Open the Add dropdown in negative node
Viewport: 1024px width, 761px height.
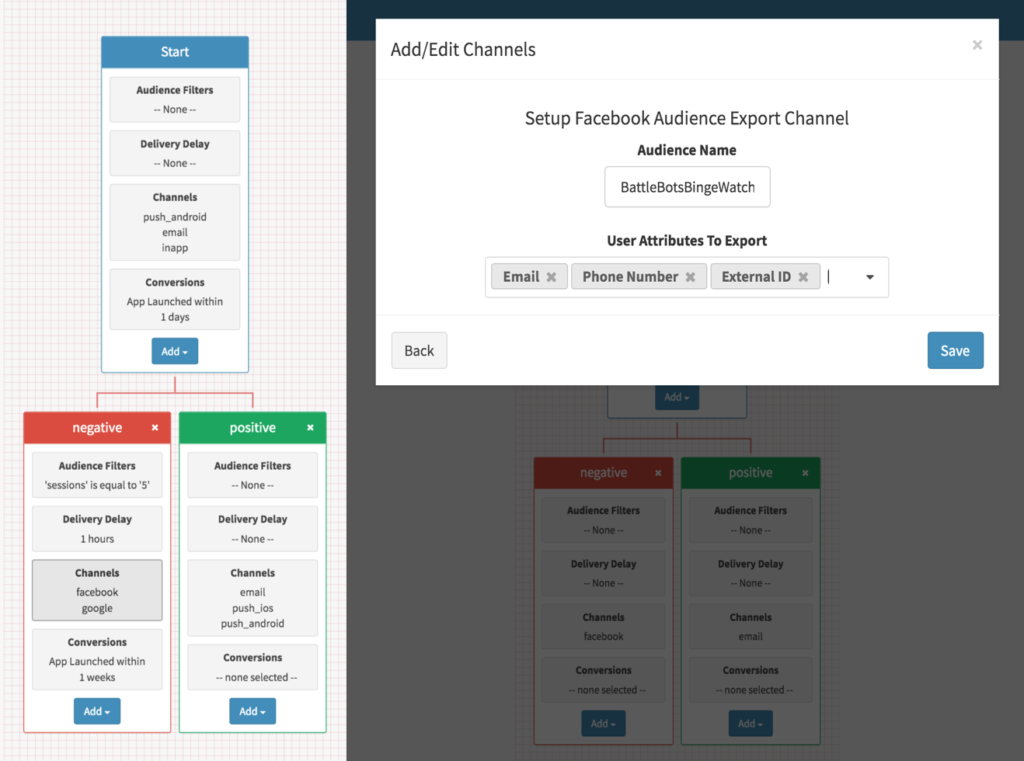(x=97, y=711)
